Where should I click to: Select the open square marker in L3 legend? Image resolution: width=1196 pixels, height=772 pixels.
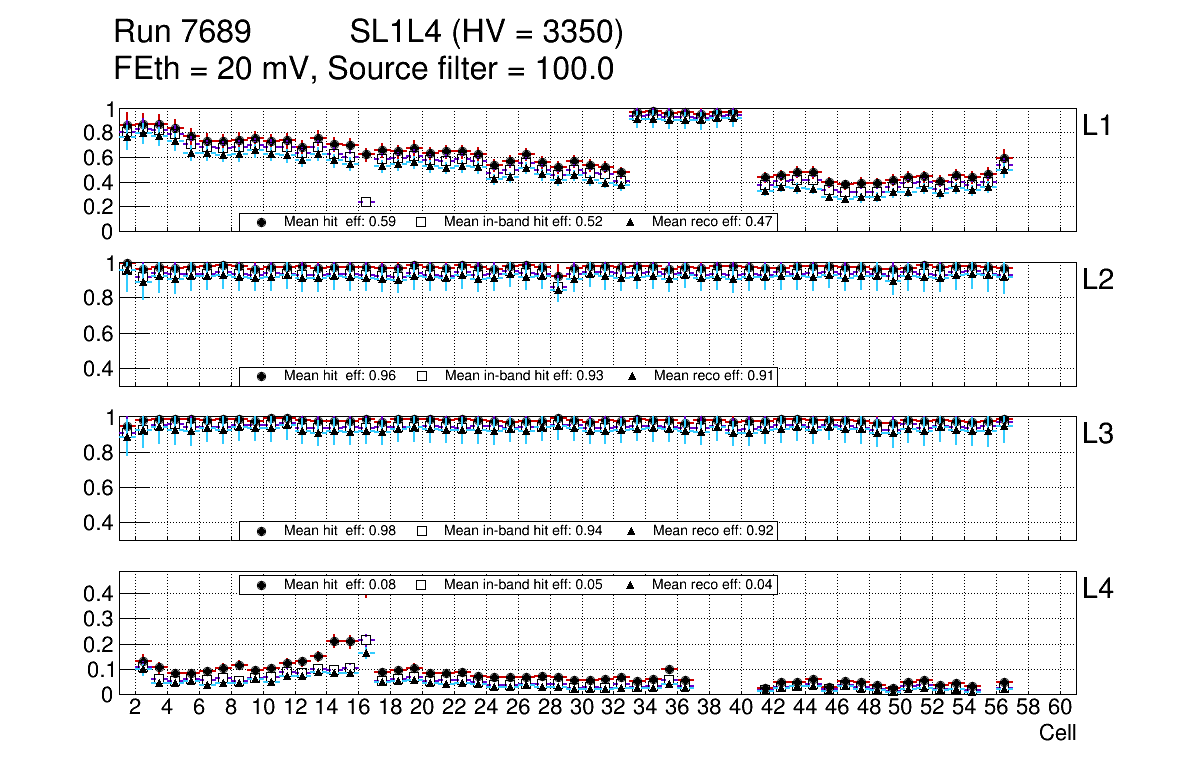coord(422,530)
